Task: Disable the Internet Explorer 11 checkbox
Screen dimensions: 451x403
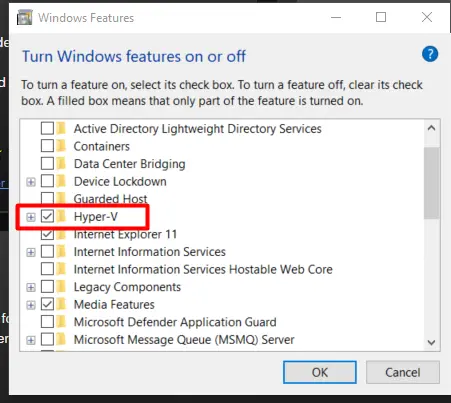Action: 47,234
